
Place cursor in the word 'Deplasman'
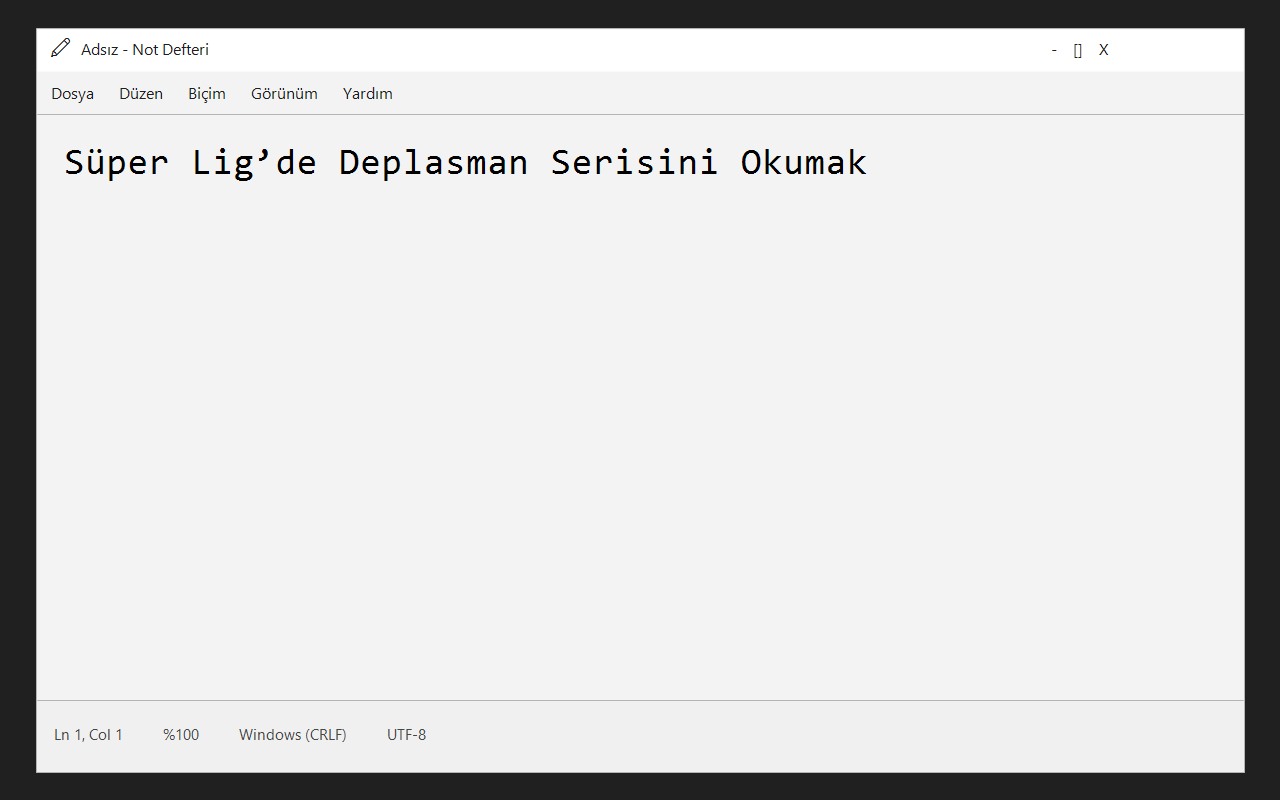(433, 162)
